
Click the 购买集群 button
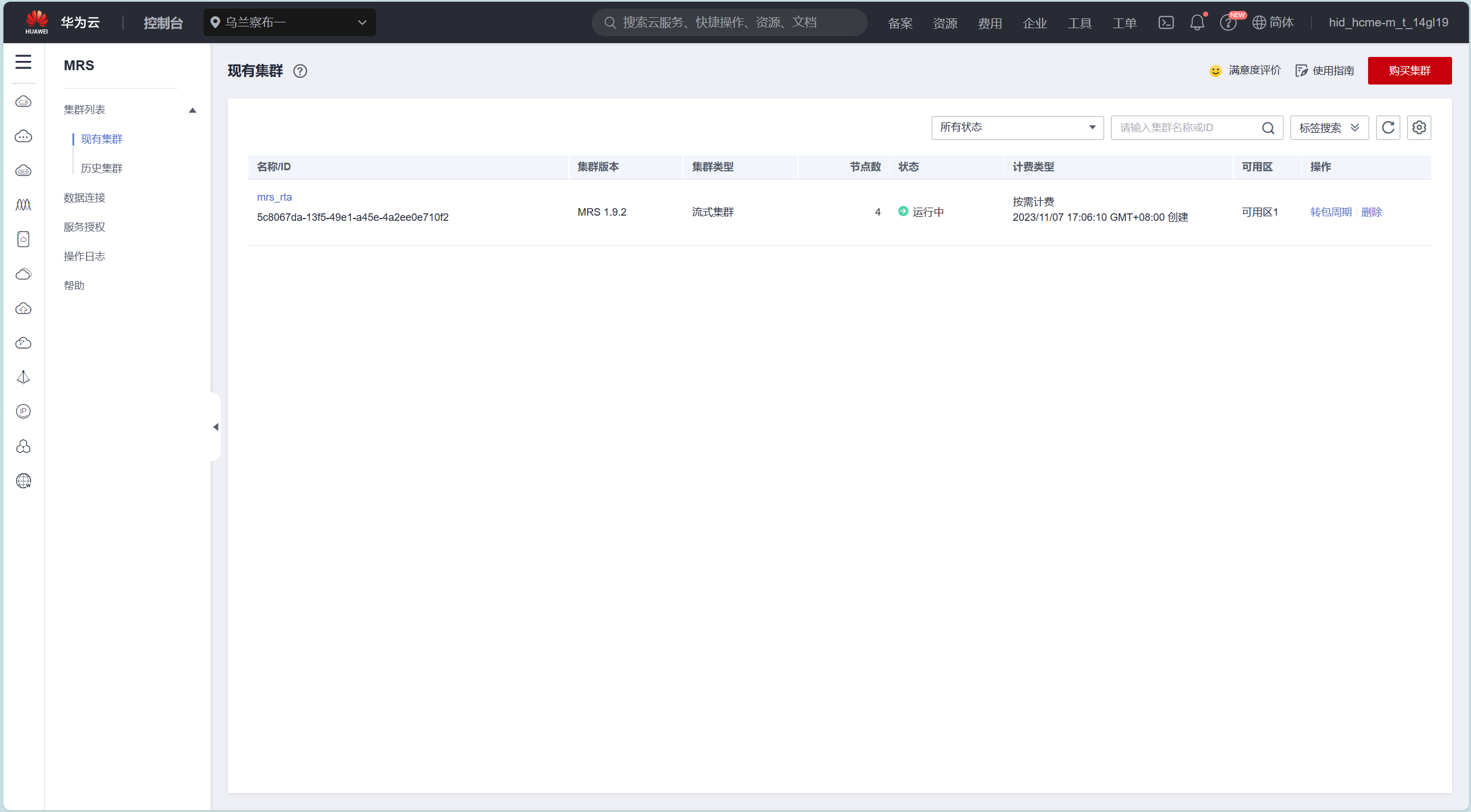[x=1409, y=71]
